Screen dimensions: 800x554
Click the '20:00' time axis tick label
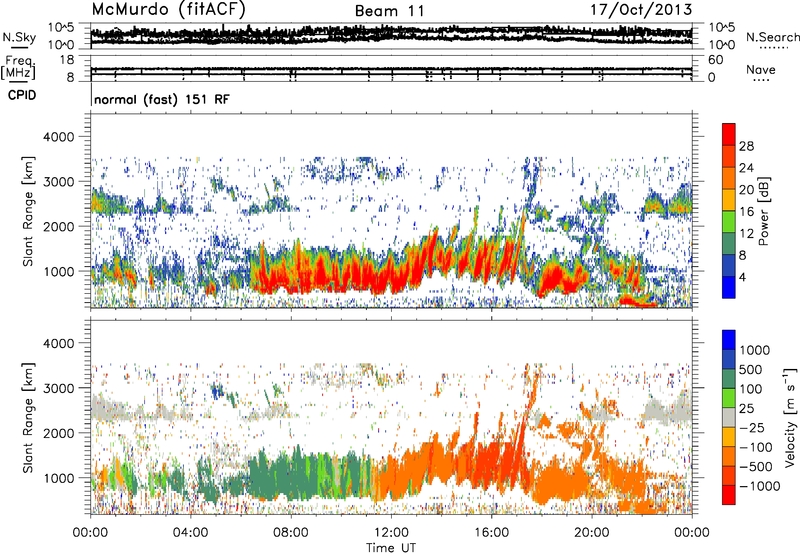click(591, 533)
